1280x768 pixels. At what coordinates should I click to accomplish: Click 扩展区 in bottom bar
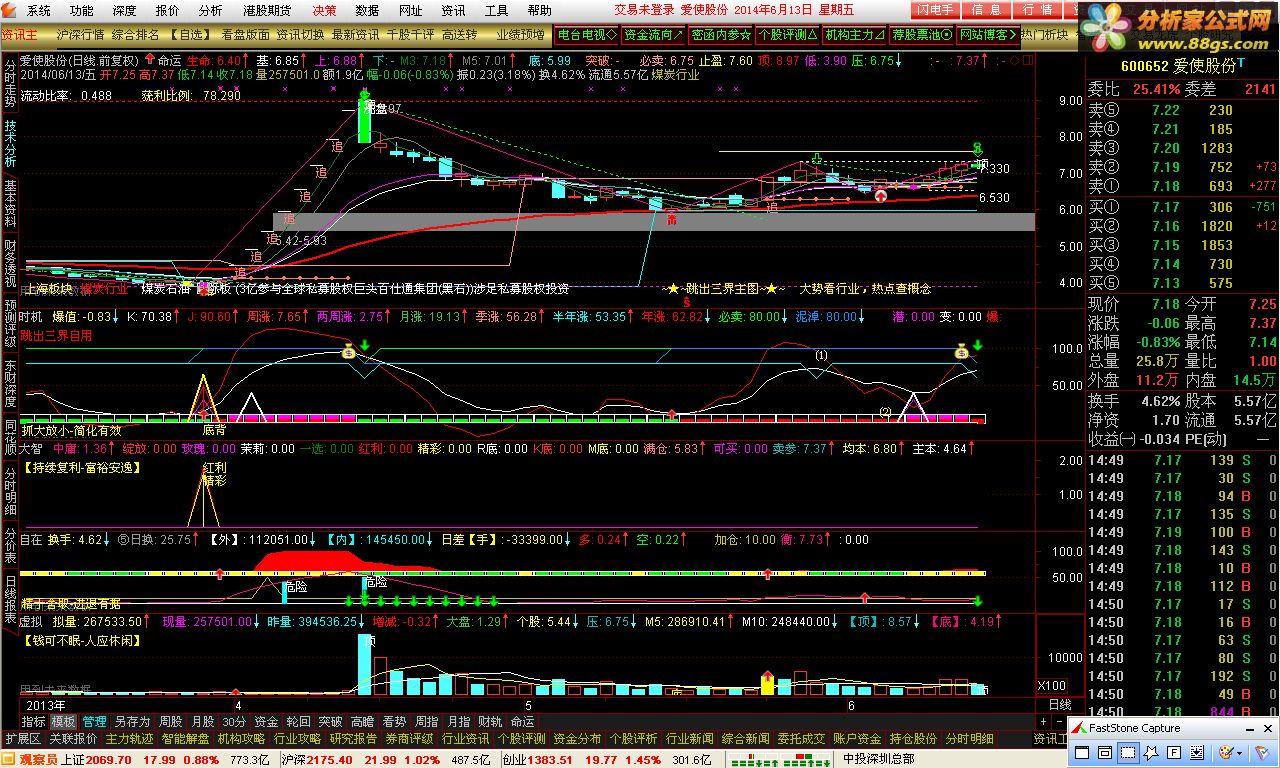(x=22, y=738)
